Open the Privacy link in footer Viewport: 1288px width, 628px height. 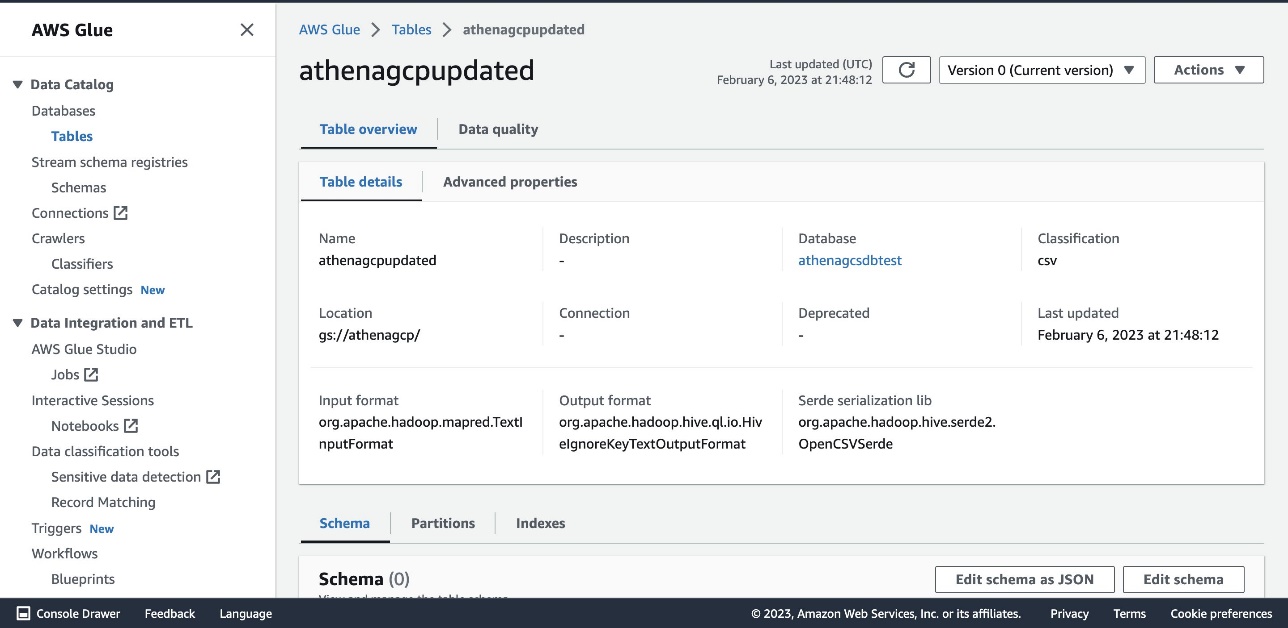(x=1069, y=614)
